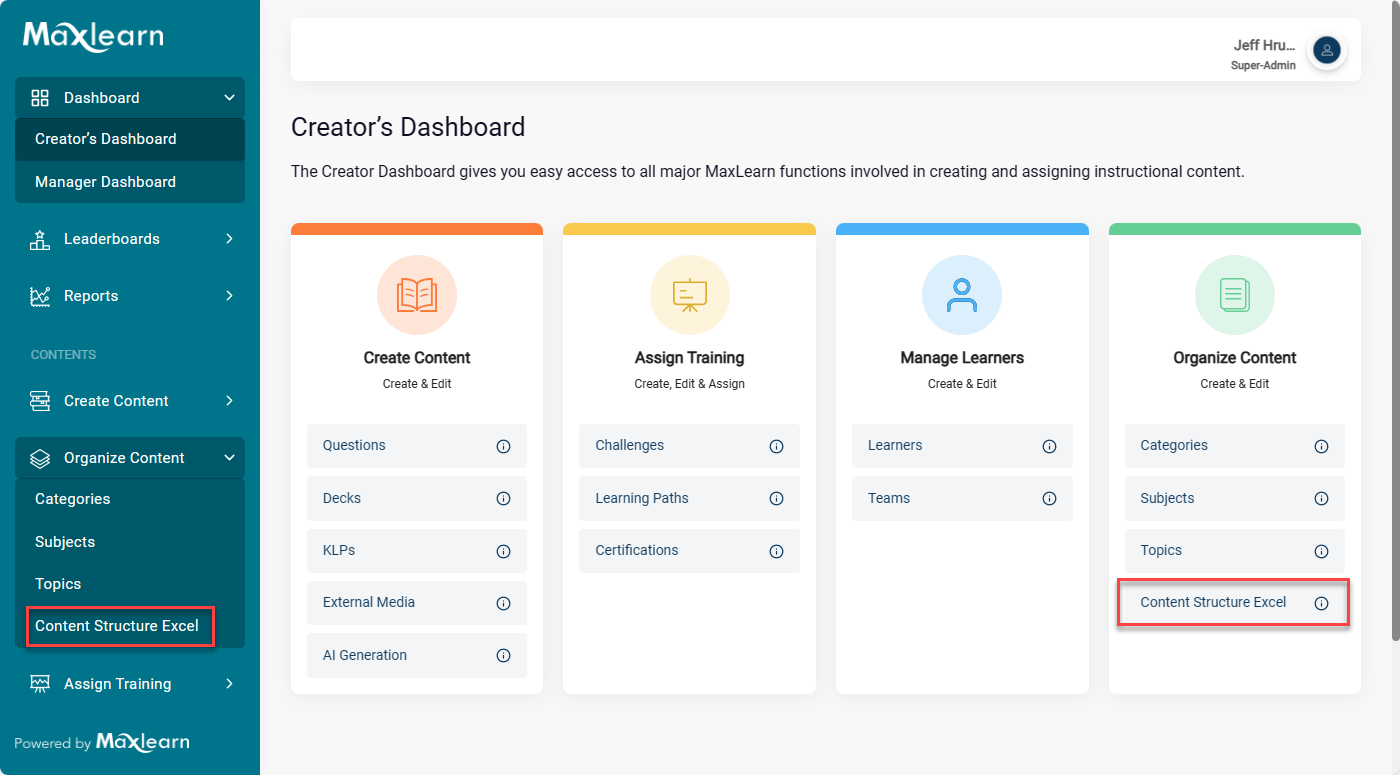
Task: Click info icon next to AI Generation
Action: pos(503,656)
